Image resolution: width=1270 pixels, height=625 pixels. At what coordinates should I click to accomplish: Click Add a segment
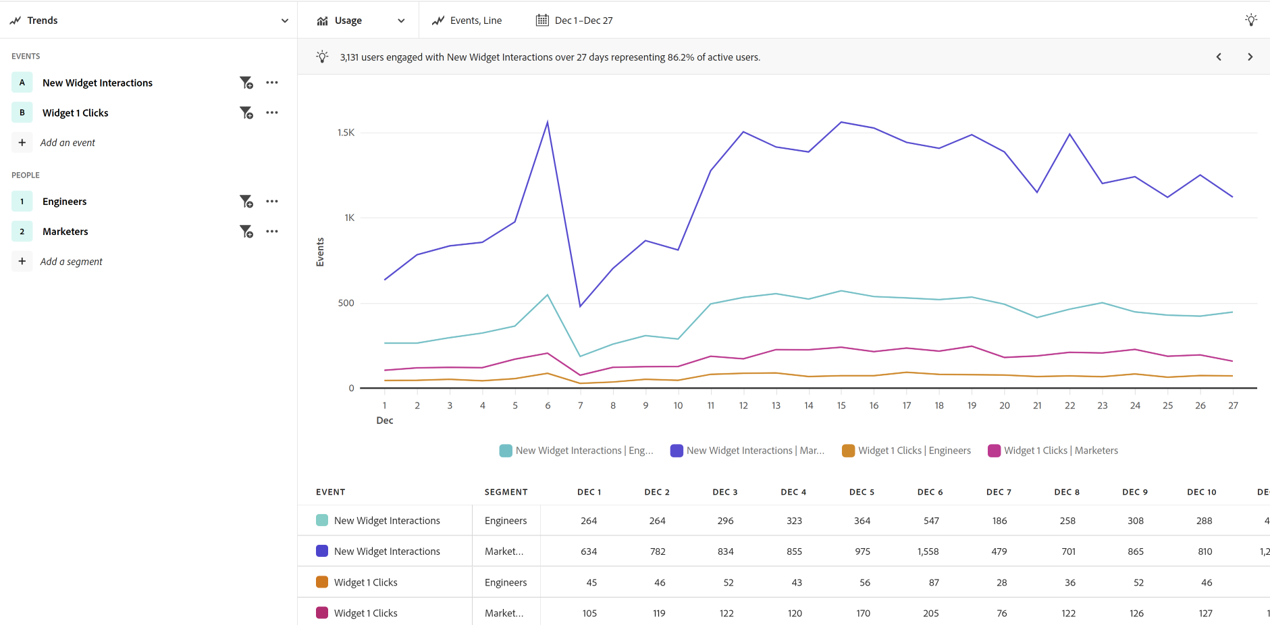(70, 262)
